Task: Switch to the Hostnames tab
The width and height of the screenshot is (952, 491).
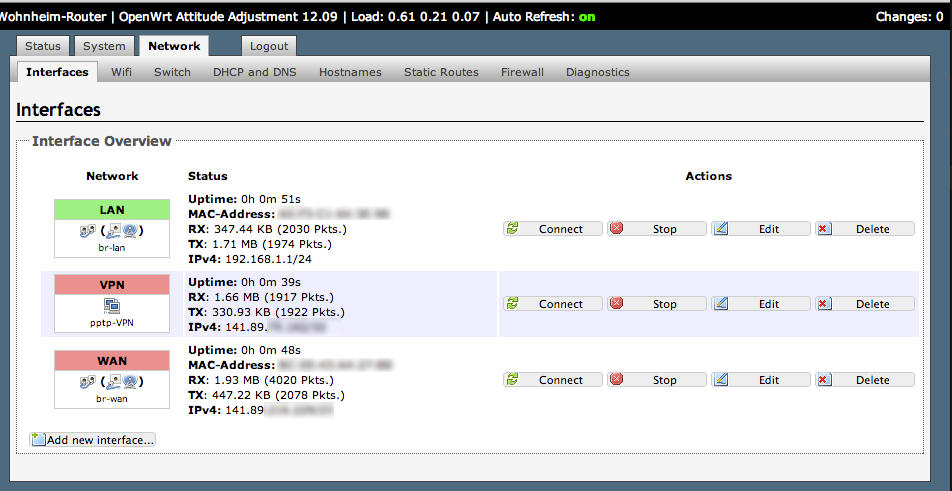Action: (350, 72)
